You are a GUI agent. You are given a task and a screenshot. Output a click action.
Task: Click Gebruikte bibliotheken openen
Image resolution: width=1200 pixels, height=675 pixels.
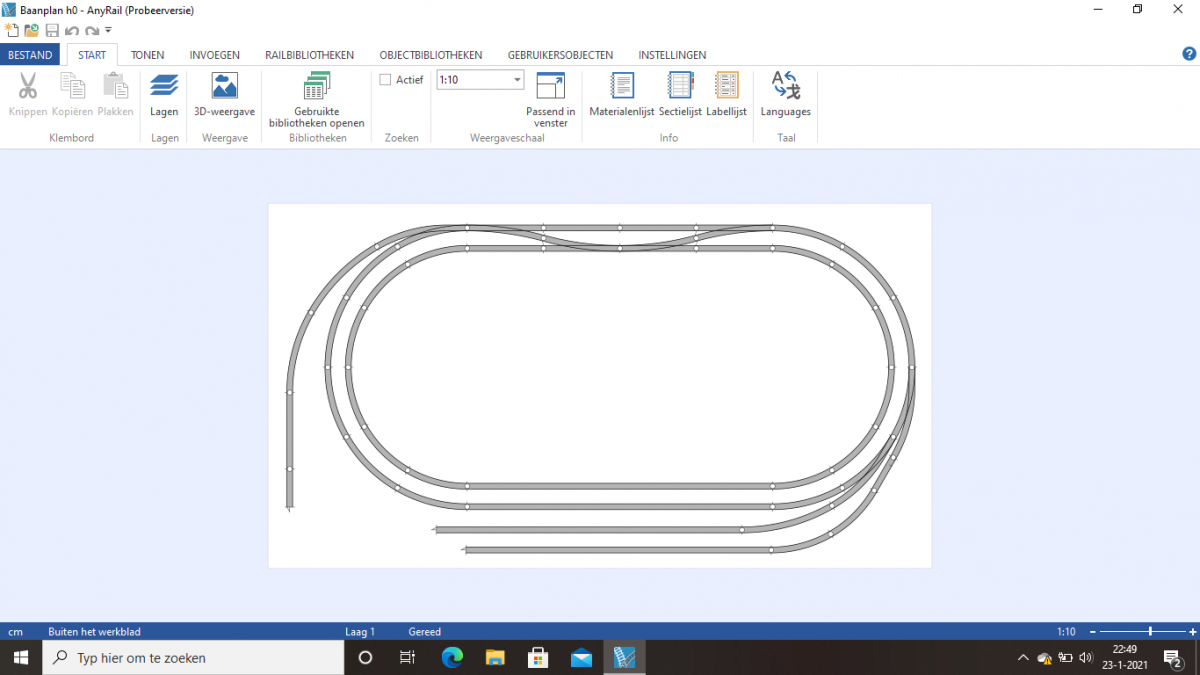(317, 100)
